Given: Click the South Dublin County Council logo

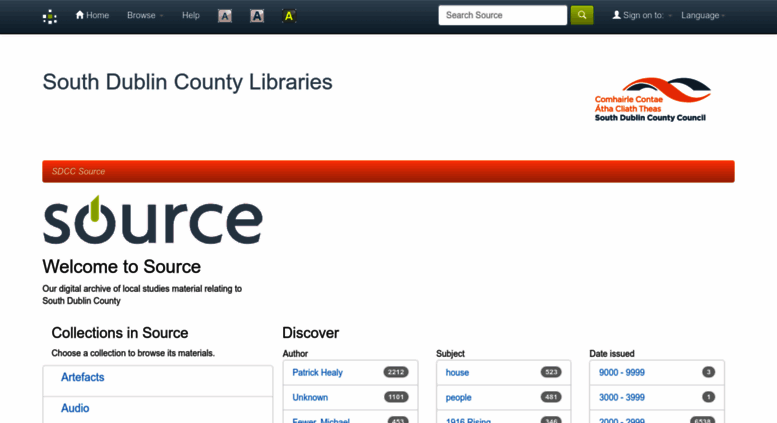Looking at the screenshot, I should coord(653,100).
